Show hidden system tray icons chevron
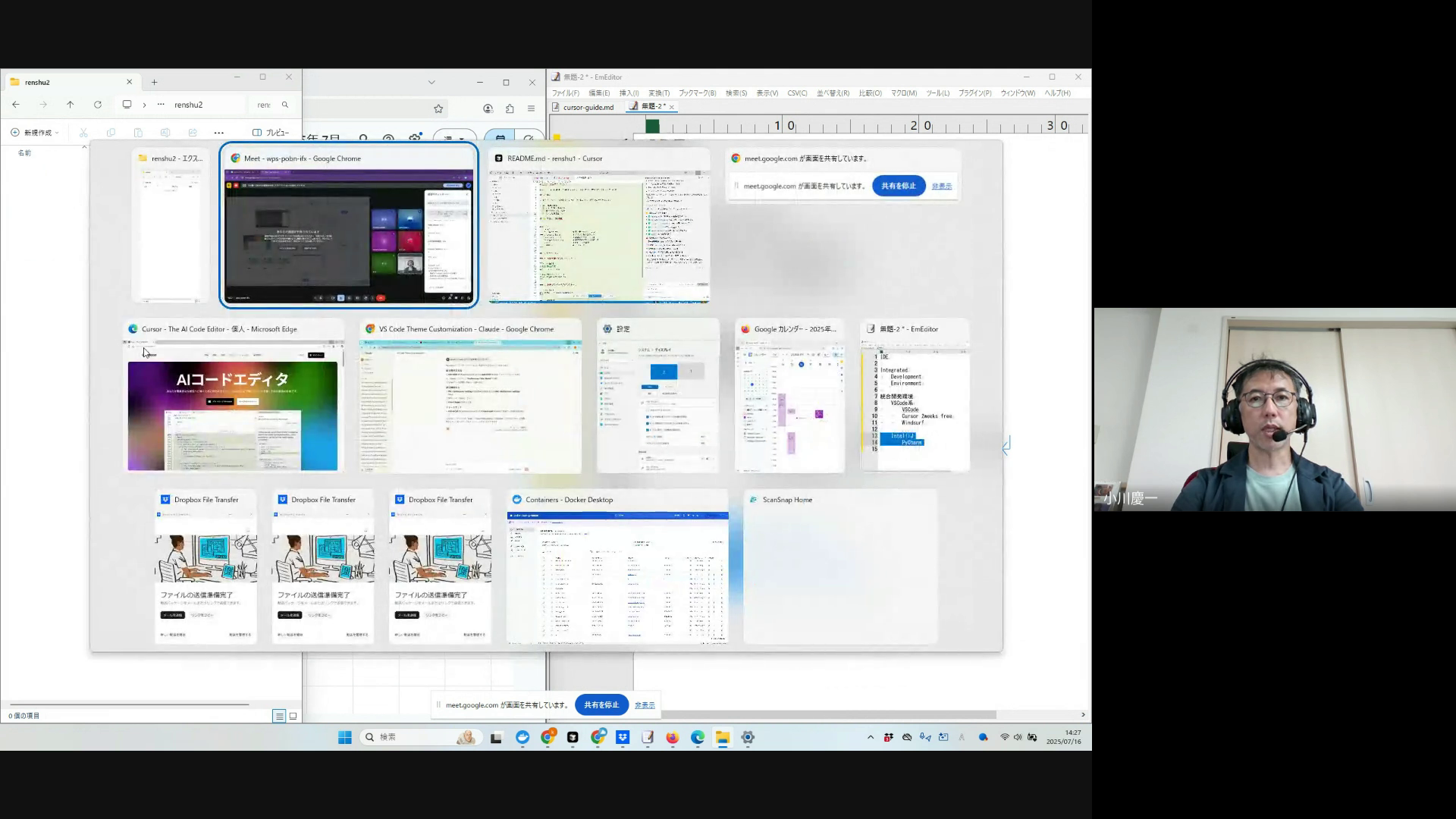 point(871,737)
